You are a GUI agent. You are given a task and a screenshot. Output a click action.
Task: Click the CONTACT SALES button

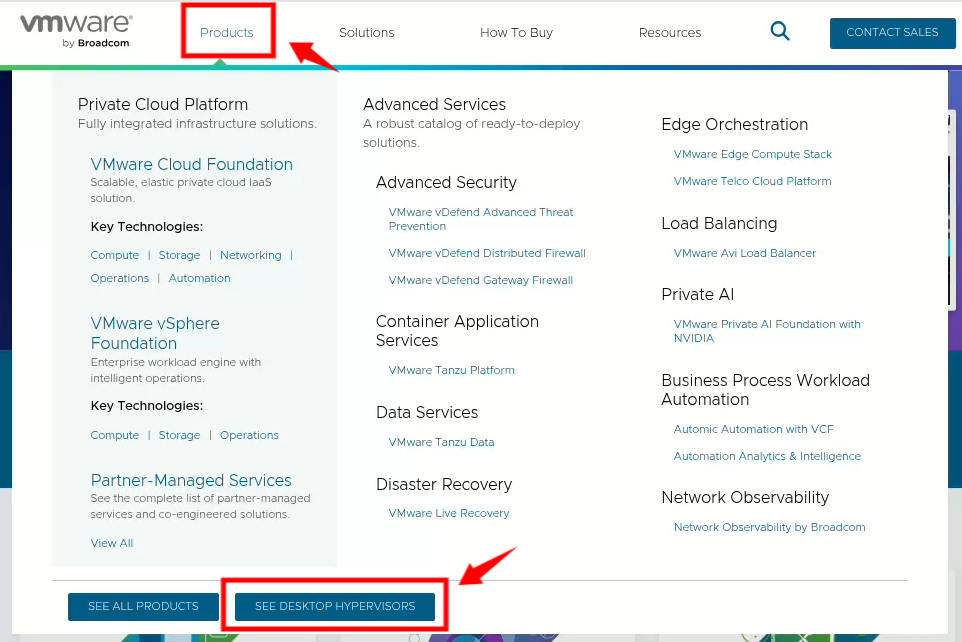coord(892,33)
